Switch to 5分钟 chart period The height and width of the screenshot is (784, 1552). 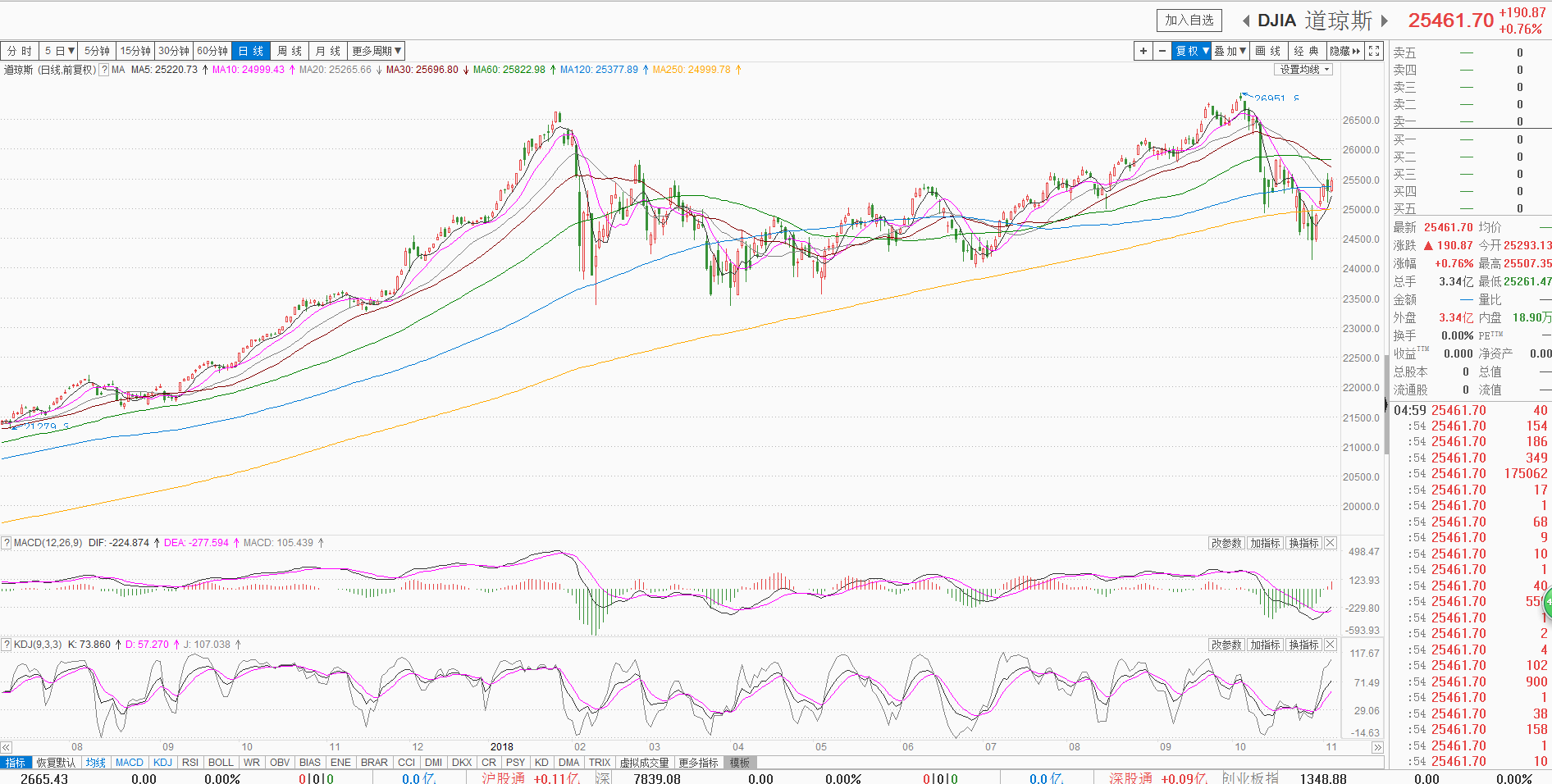[98, 51]
